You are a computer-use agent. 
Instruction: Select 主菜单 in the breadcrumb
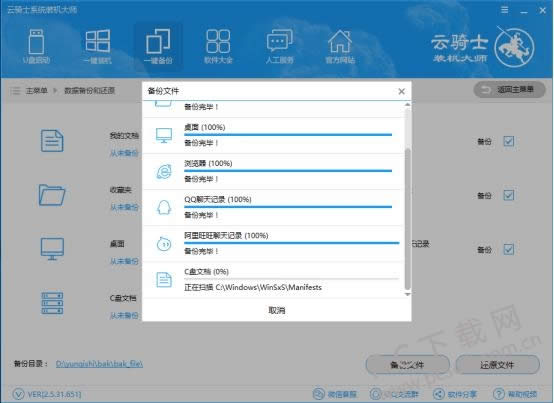(x=36, y=91)
